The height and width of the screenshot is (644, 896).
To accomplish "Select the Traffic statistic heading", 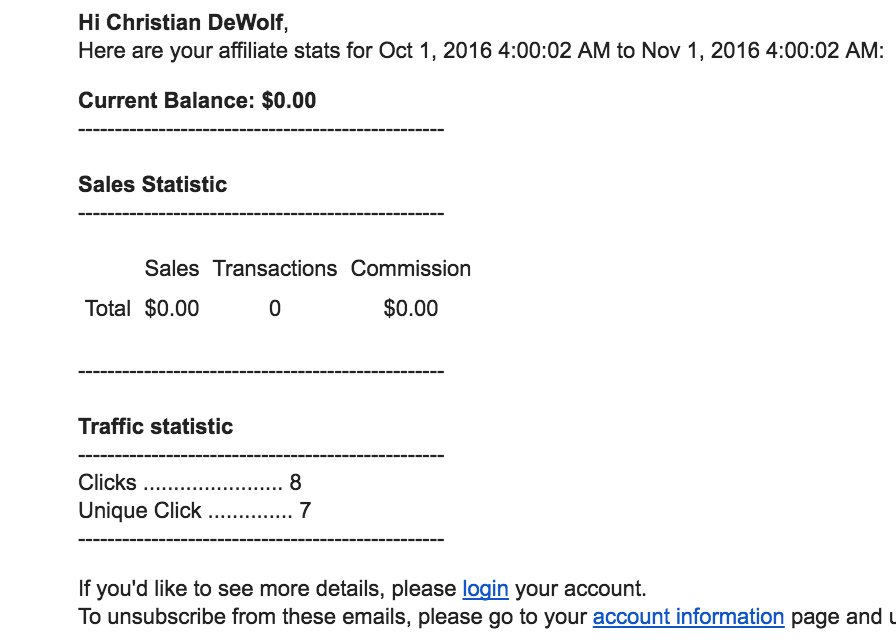I will coord(155,426).
